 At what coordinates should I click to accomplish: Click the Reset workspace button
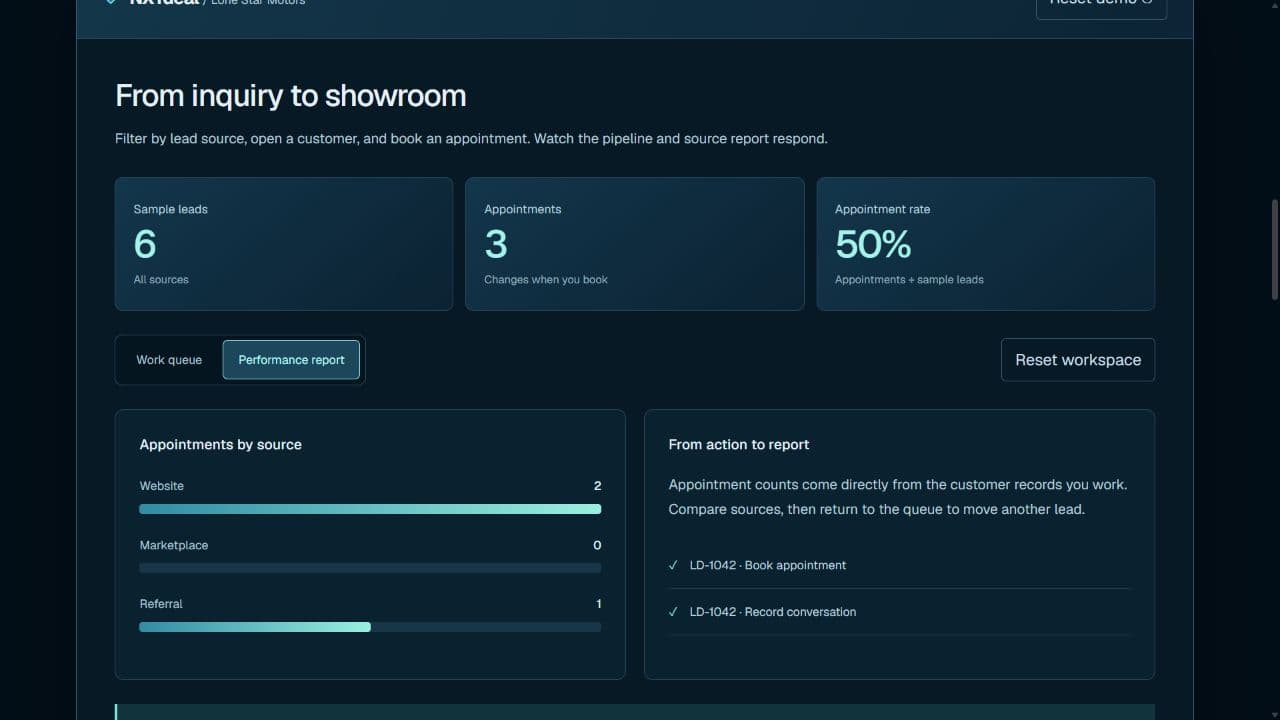click(x=1078, y=360)
